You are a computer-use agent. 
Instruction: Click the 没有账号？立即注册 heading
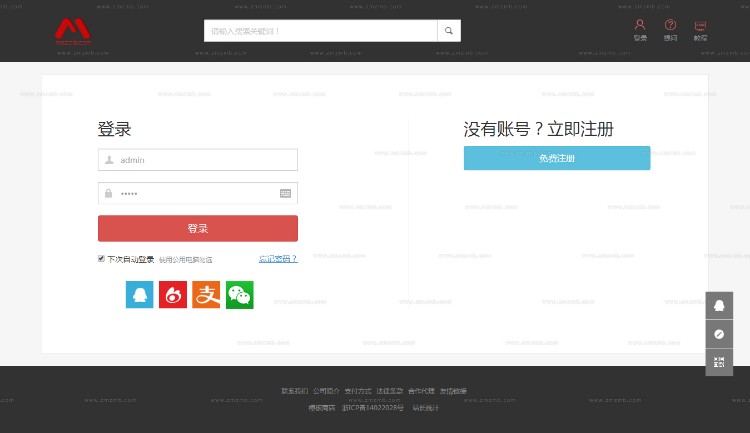pyautogui.click(x=539, y=129)
